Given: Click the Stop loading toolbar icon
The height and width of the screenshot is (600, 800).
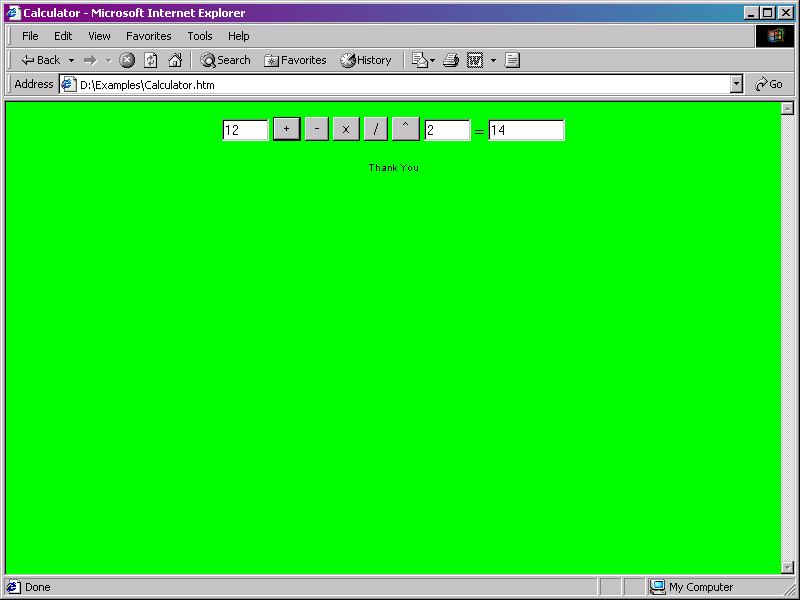Looking at the screenshot, I should click(x=127, y=60).
